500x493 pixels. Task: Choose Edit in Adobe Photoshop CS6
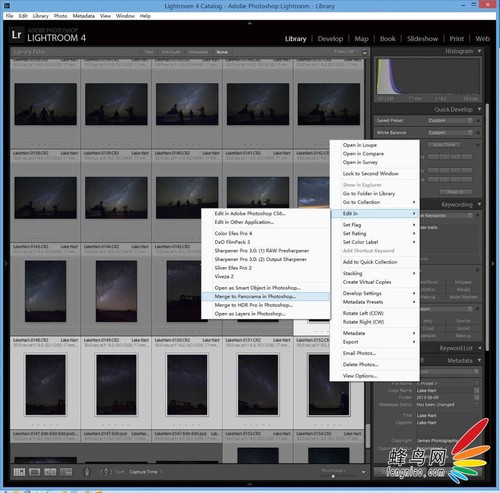tap(265, 213)
